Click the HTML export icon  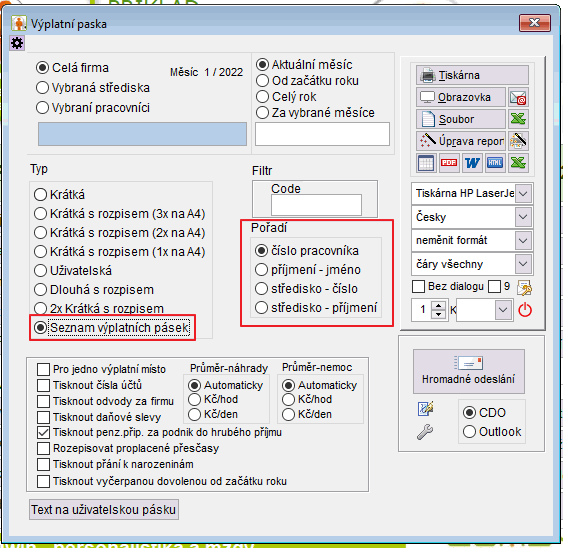coord(494,163)
